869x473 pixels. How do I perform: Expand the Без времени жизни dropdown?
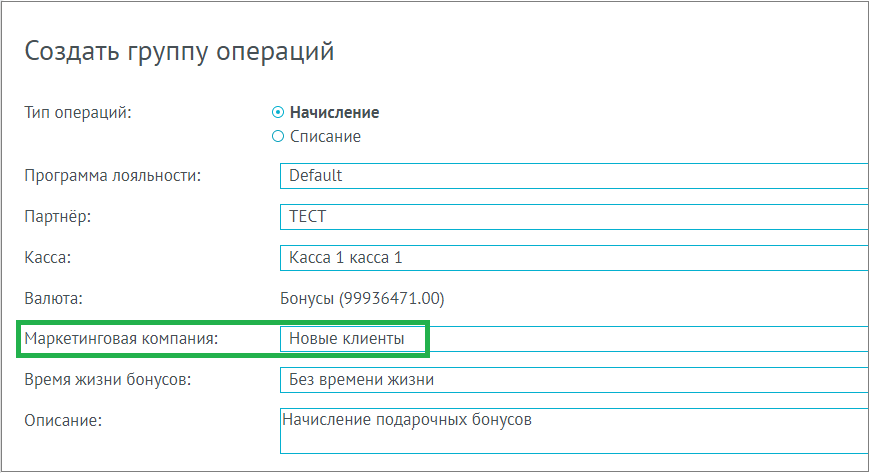574,380
